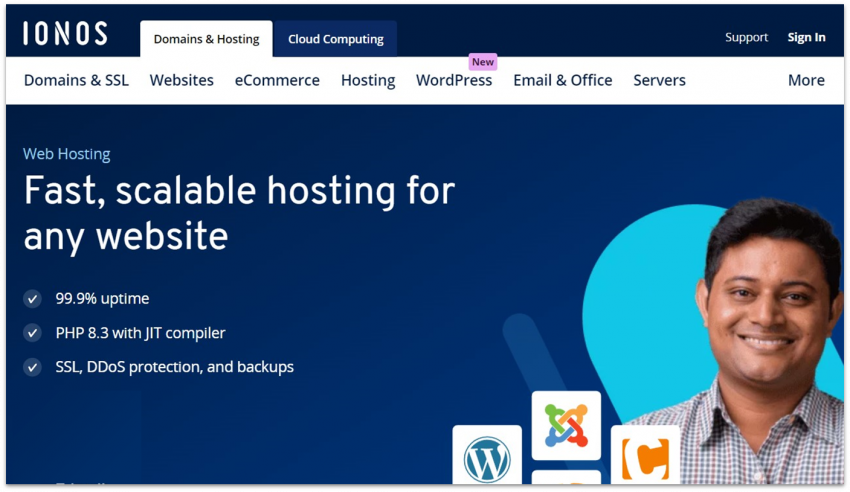Open the Hosting menu item
850x492 pixels.
tap(368, 80)
